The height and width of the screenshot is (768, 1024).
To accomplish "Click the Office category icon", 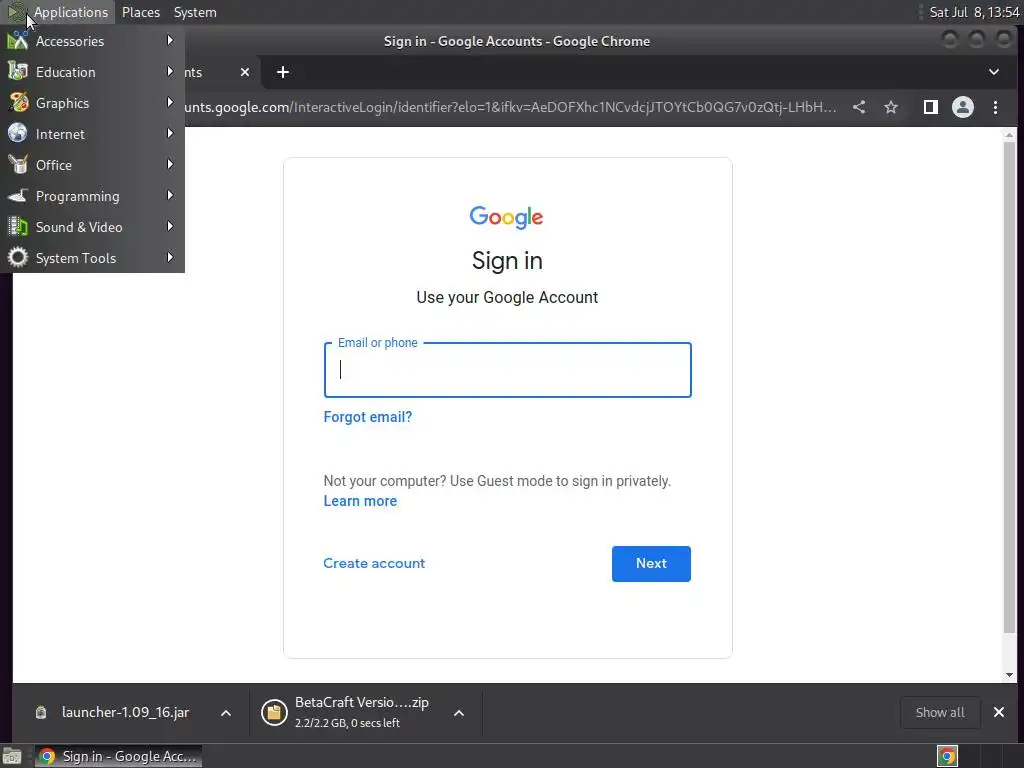I will tap(18, 165).
